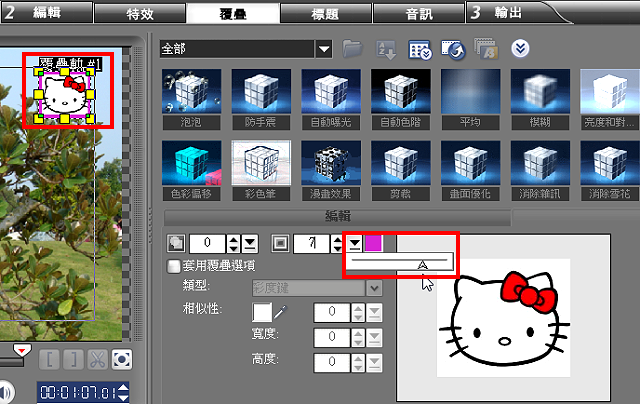
Task: Select the 色彩偏移 filter thumbnail
Action: click(191, 163)
